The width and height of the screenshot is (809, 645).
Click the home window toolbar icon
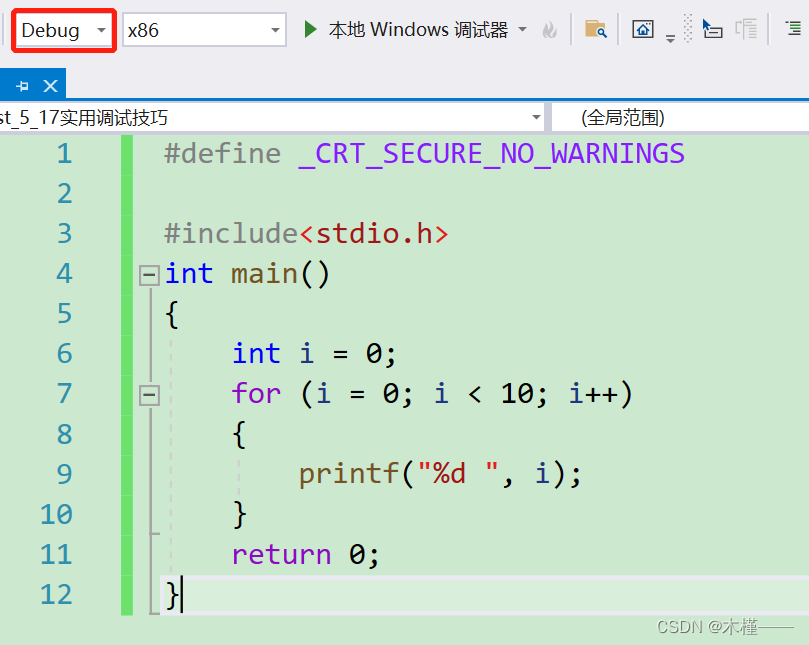click(643, 29)
